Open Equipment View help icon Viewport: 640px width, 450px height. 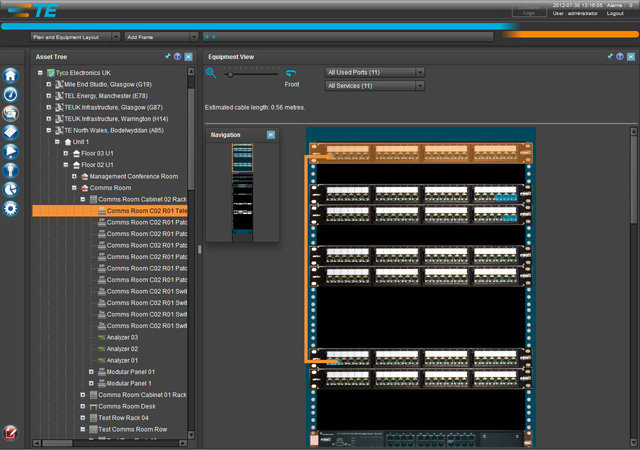click(x=620, y=57)
